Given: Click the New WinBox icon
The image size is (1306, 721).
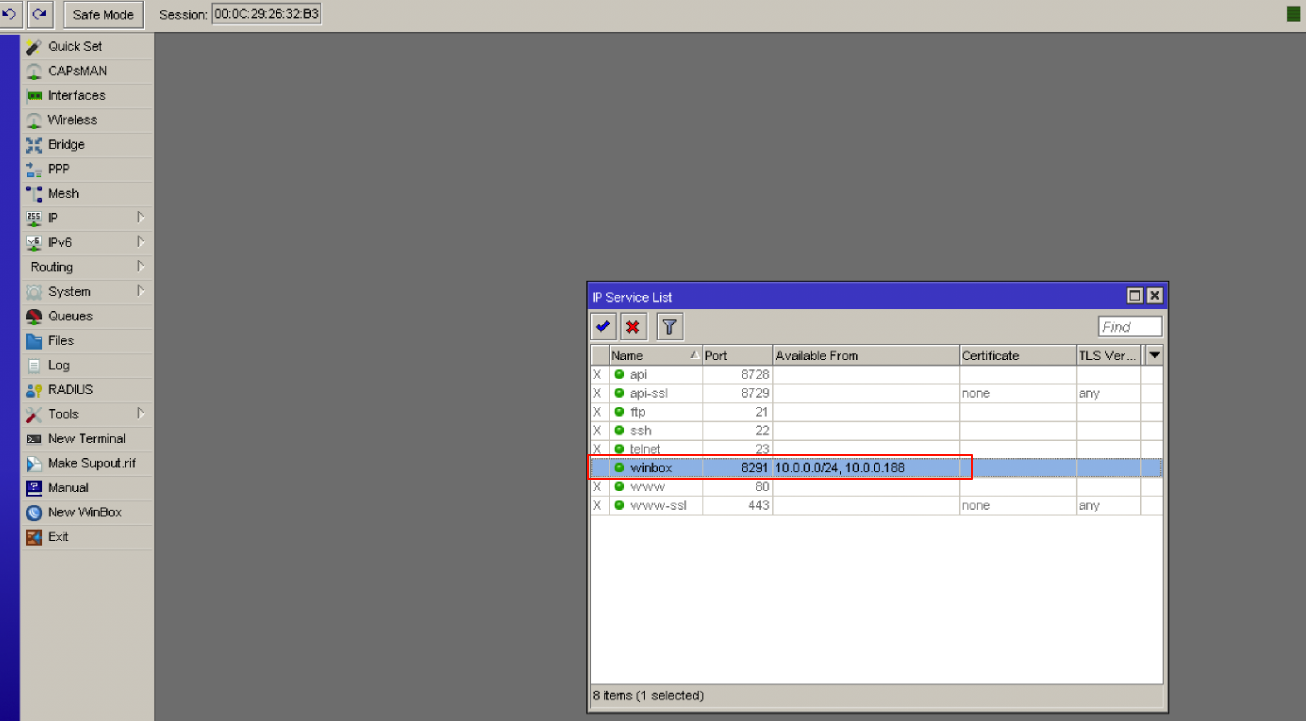Looking at the screenshot, I should (34, 512).
